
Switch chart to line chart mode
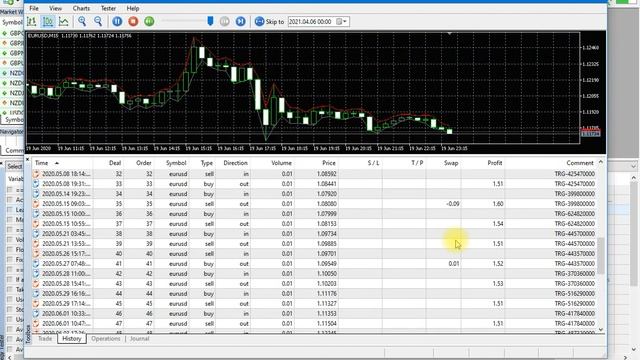click(x=64, y=21)
